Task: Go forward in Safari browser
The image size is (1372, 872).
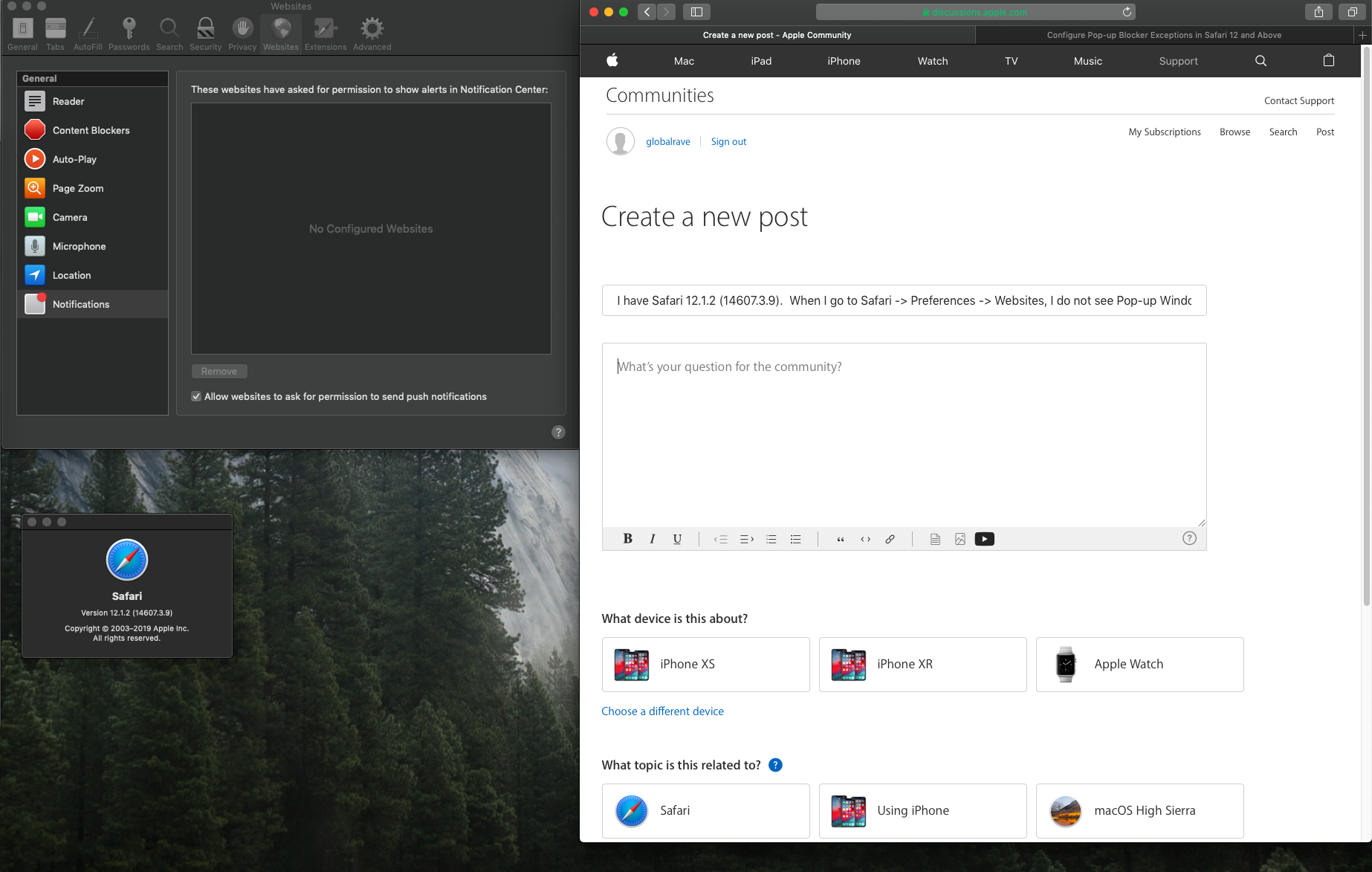Action: (667, 12)
